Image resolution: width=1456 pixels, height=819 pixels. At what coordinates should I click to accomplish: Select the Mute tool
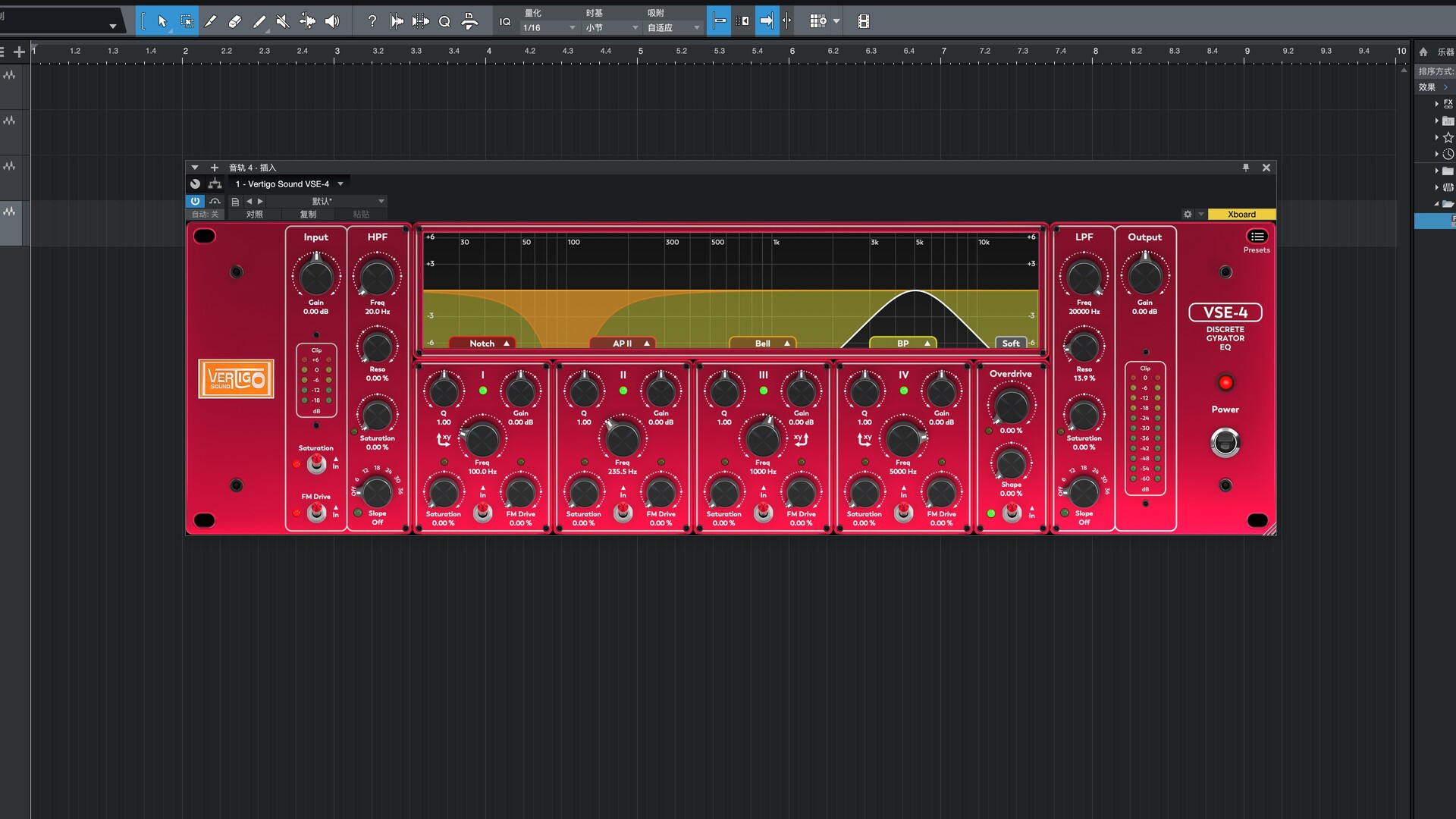[283, 21]
